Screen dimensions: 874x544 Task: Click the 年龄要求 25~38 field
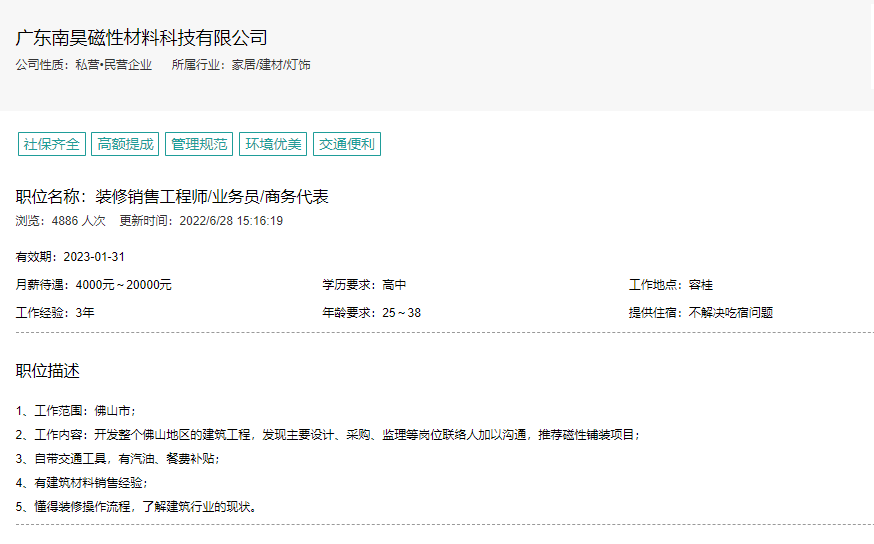pos(371,313)
